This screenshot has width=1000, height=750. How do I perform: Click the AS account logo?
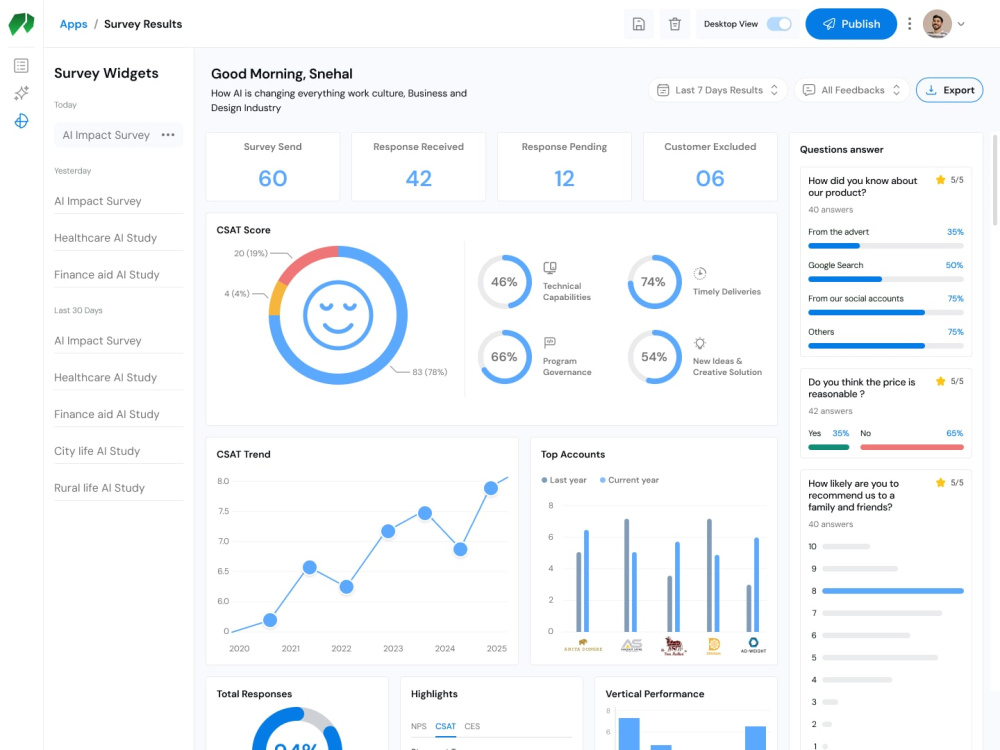coord(631,645)
